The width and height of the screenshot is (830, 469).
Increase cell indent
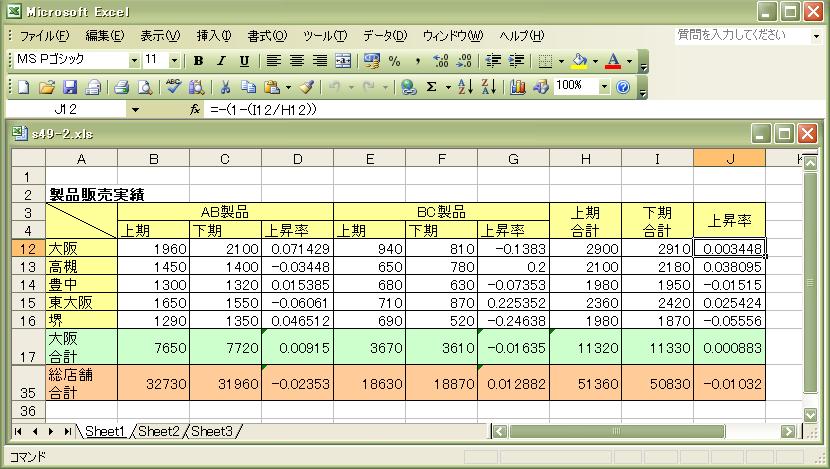pyautogui.click(x=516, y=61)
